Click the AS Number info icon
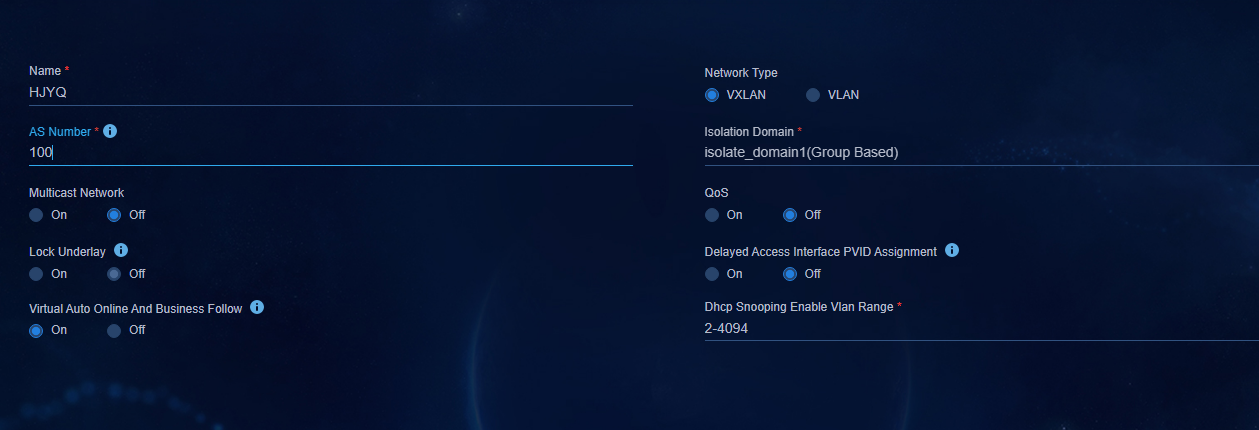This screenshot has height=430, width=1259. click(110, 131)
